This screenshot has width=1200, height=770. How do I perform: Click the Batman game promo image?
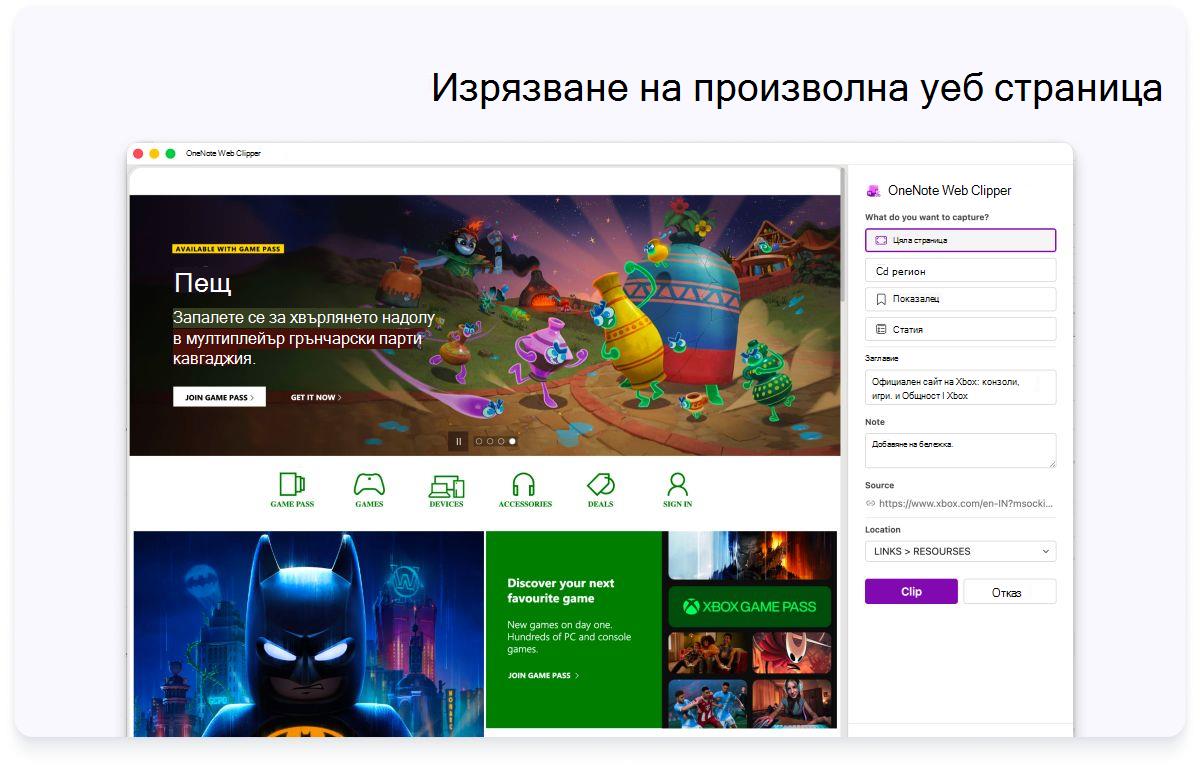coord(308,634)
